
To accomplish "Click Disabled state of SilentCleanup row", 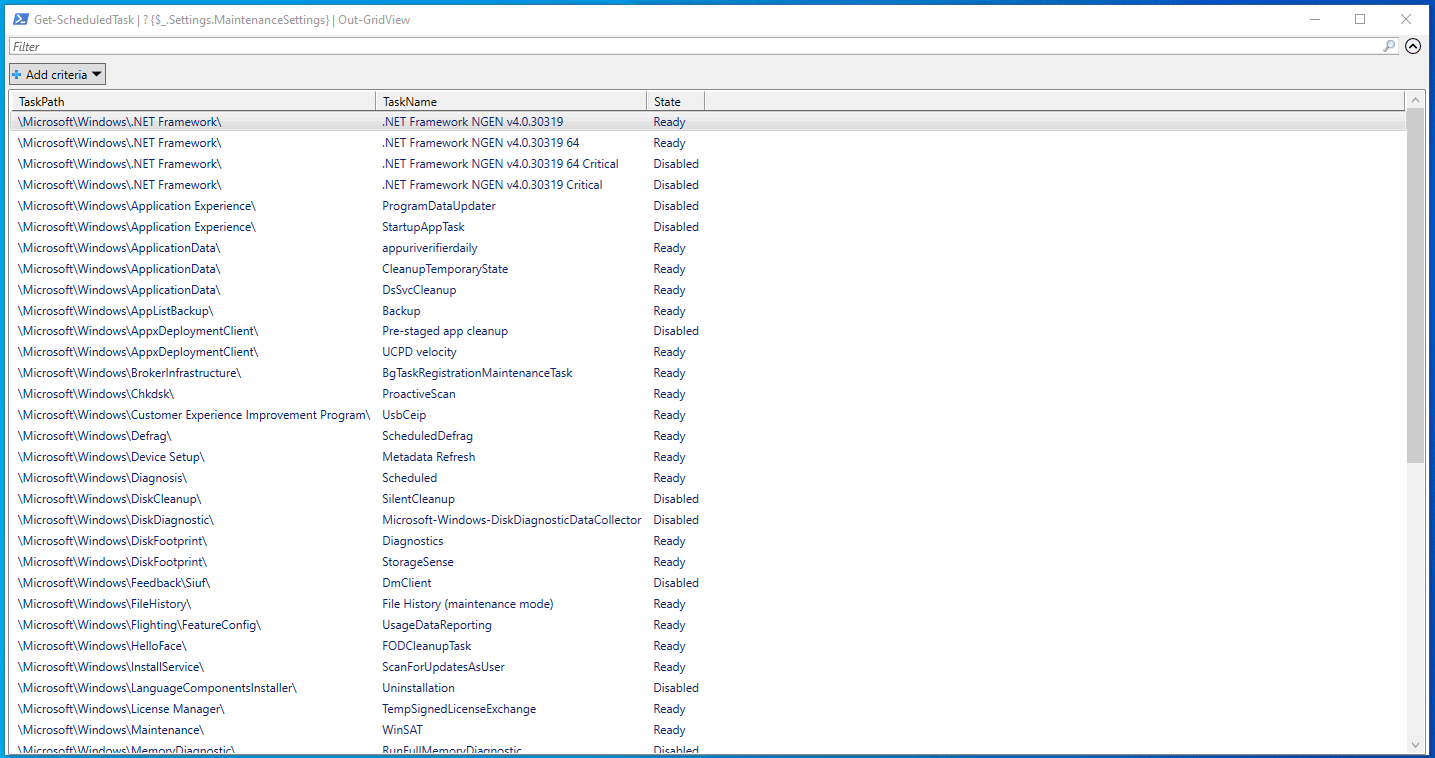I will point(676,499).
